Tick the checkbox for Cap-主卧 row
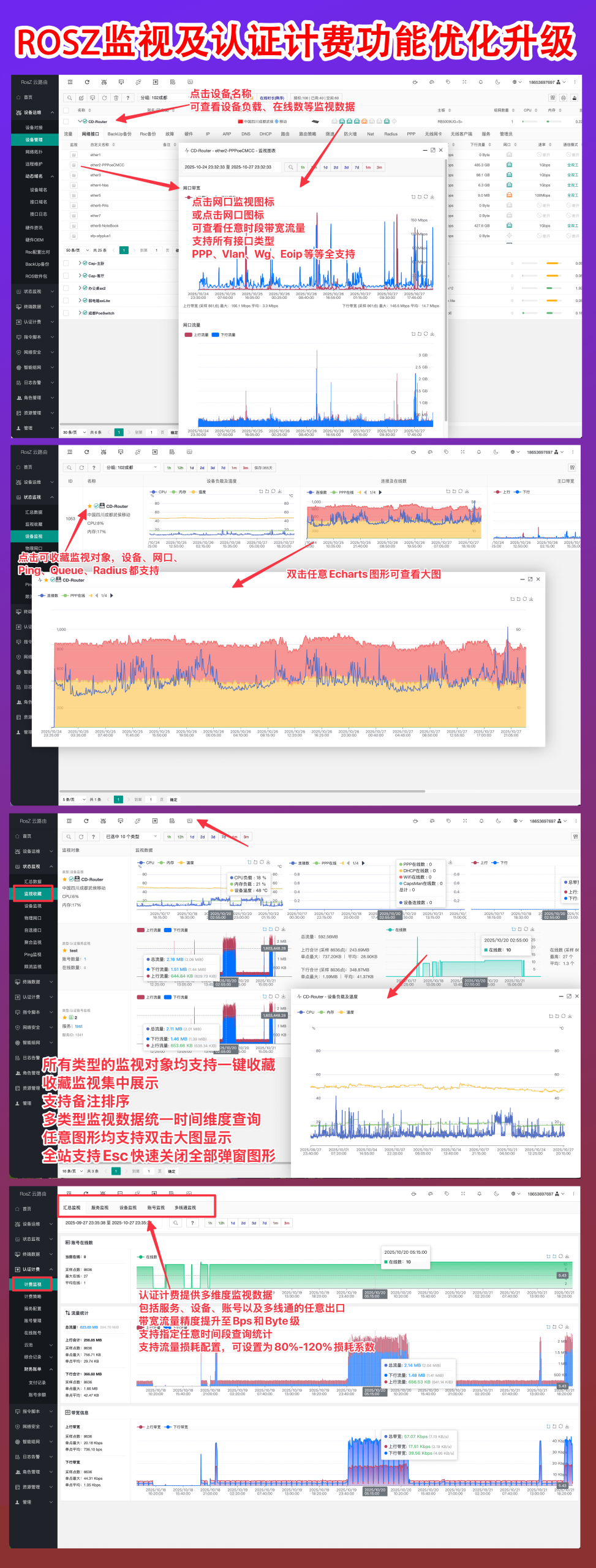Screen dimensions: 596x1568 coord(66,263)
